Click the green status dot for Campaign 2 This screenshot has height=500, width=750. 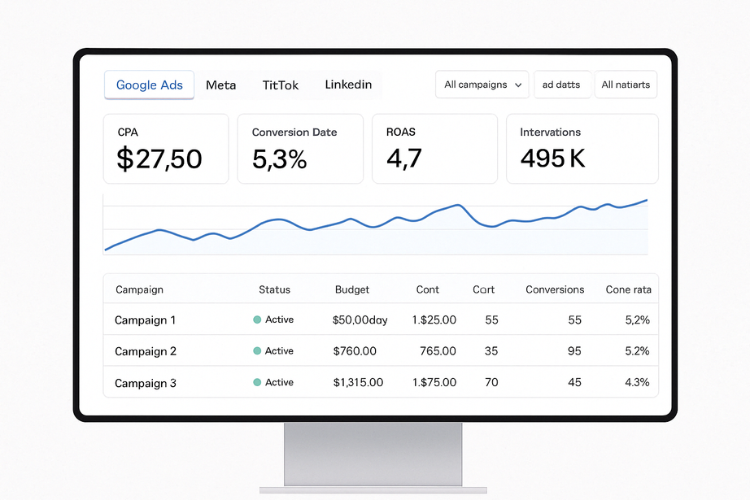[x=257, y=351]
